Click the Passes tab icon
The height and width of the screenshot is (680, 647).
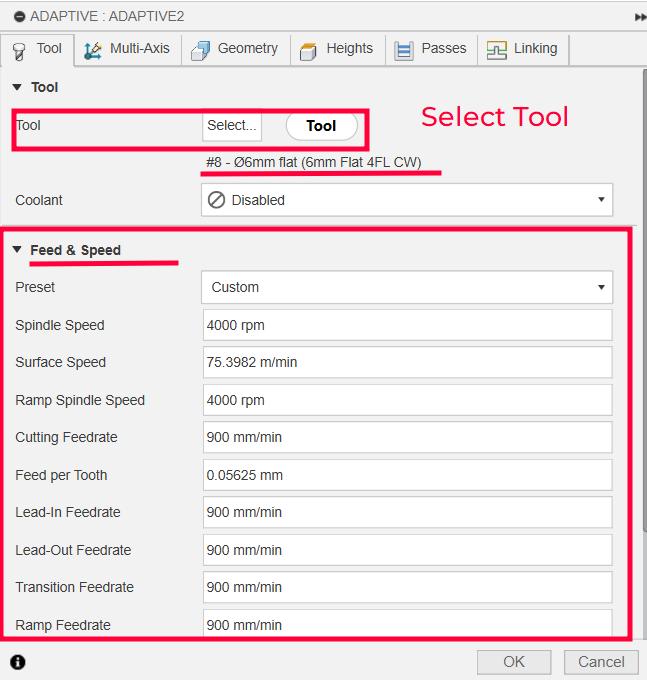(404, 51)
